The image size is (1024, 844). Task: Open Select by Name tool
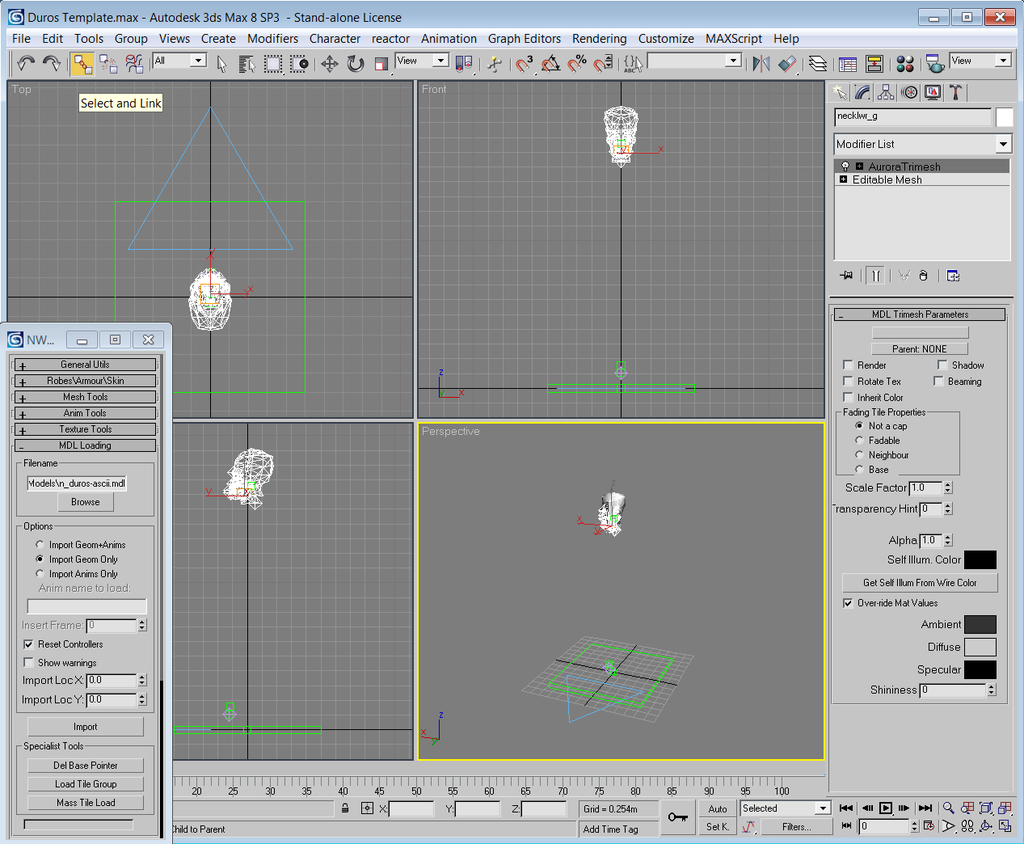click(x=246, y=63)
